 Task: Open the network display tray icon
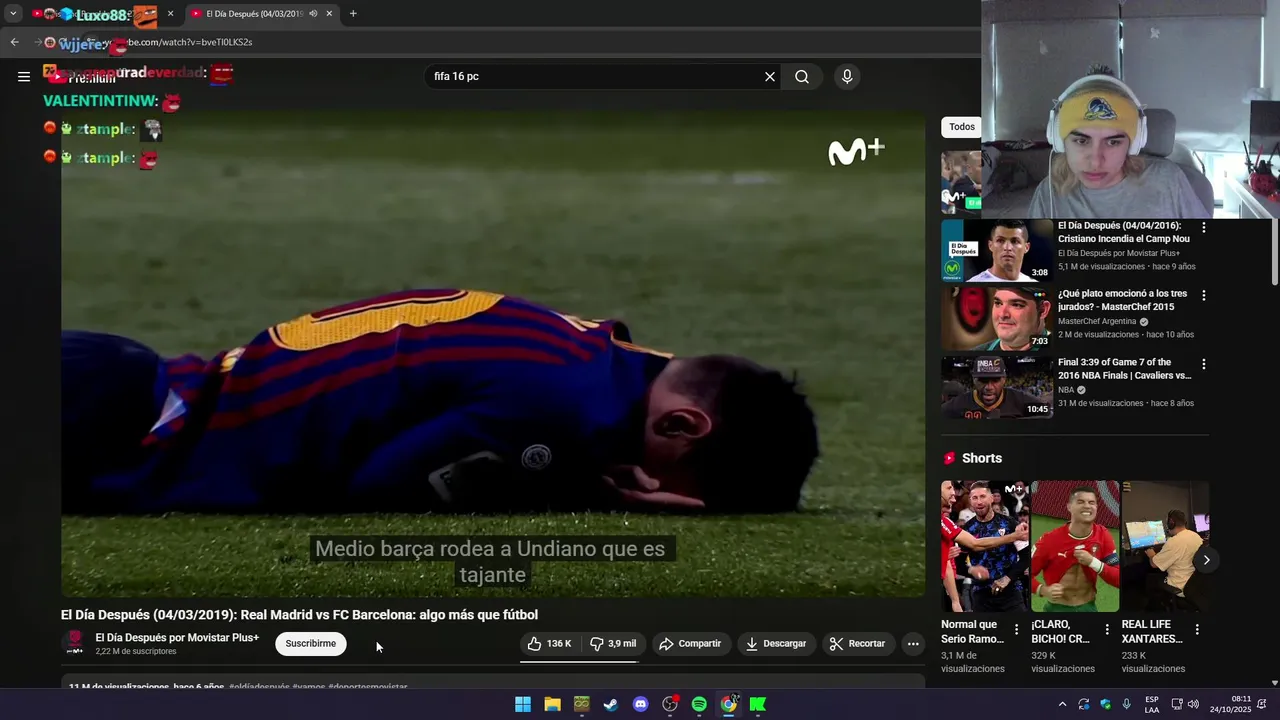tap(1177, 704)
